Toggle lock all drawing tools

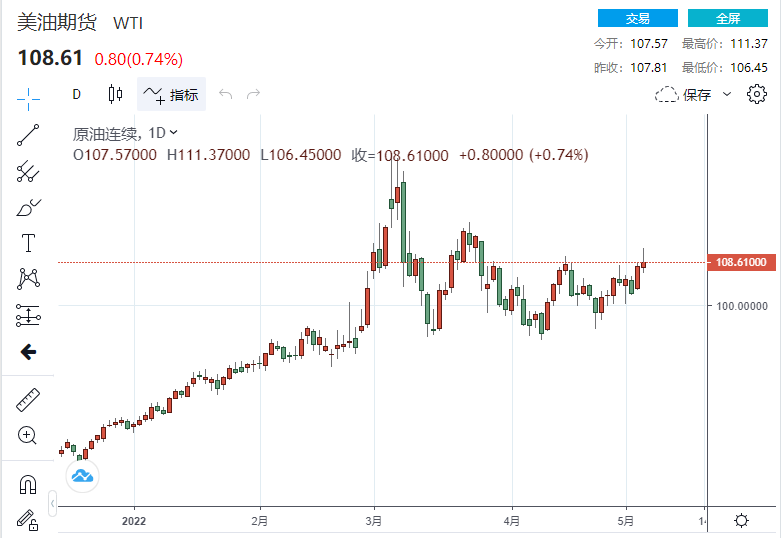(28, 520)
